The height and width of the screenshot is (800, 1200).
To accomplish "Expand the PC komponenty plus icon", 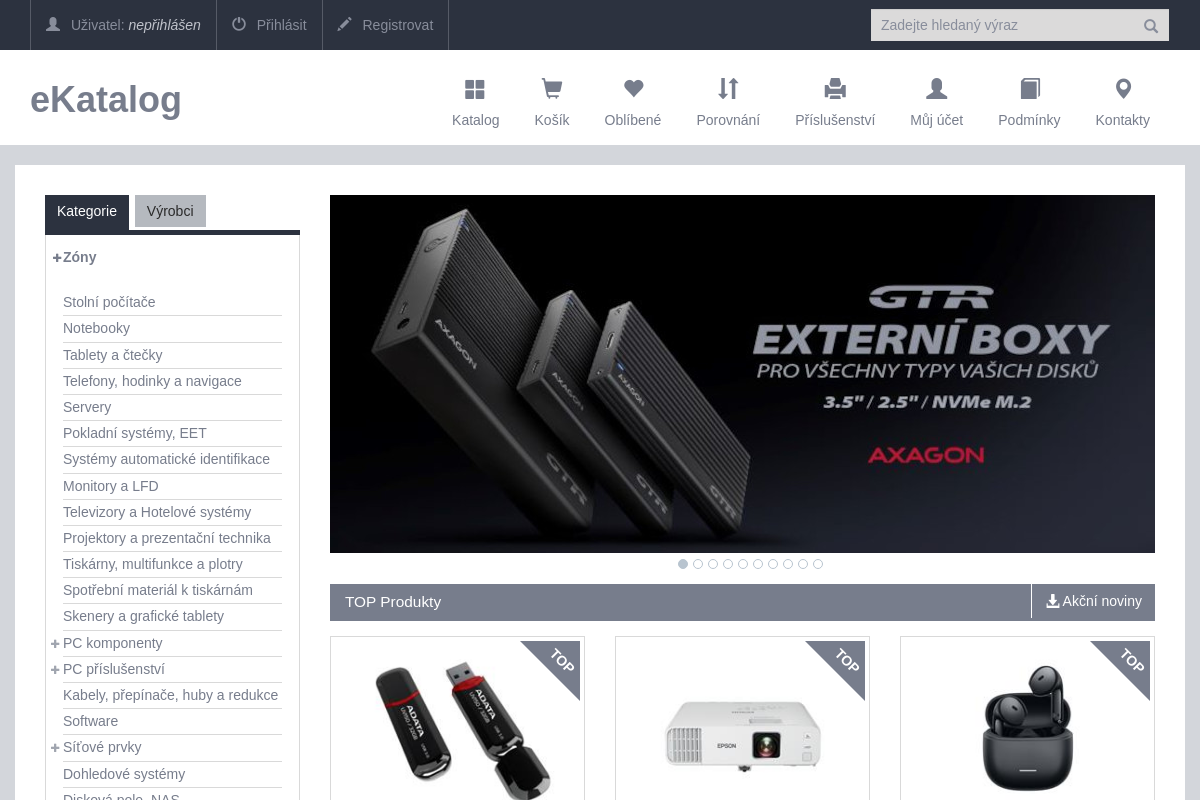I will tap(56, 643).
